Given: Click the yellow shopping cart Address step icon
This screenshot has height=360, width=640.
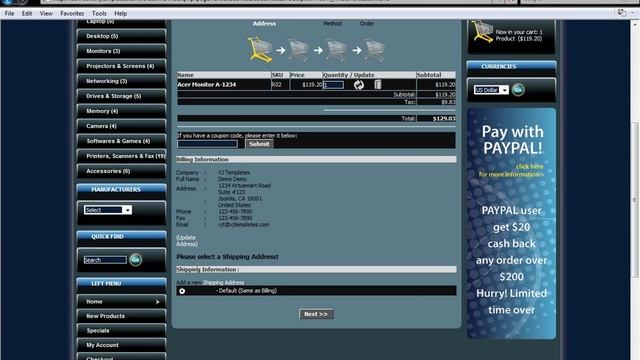Looking at the screenshot, I should coord(260,50).
